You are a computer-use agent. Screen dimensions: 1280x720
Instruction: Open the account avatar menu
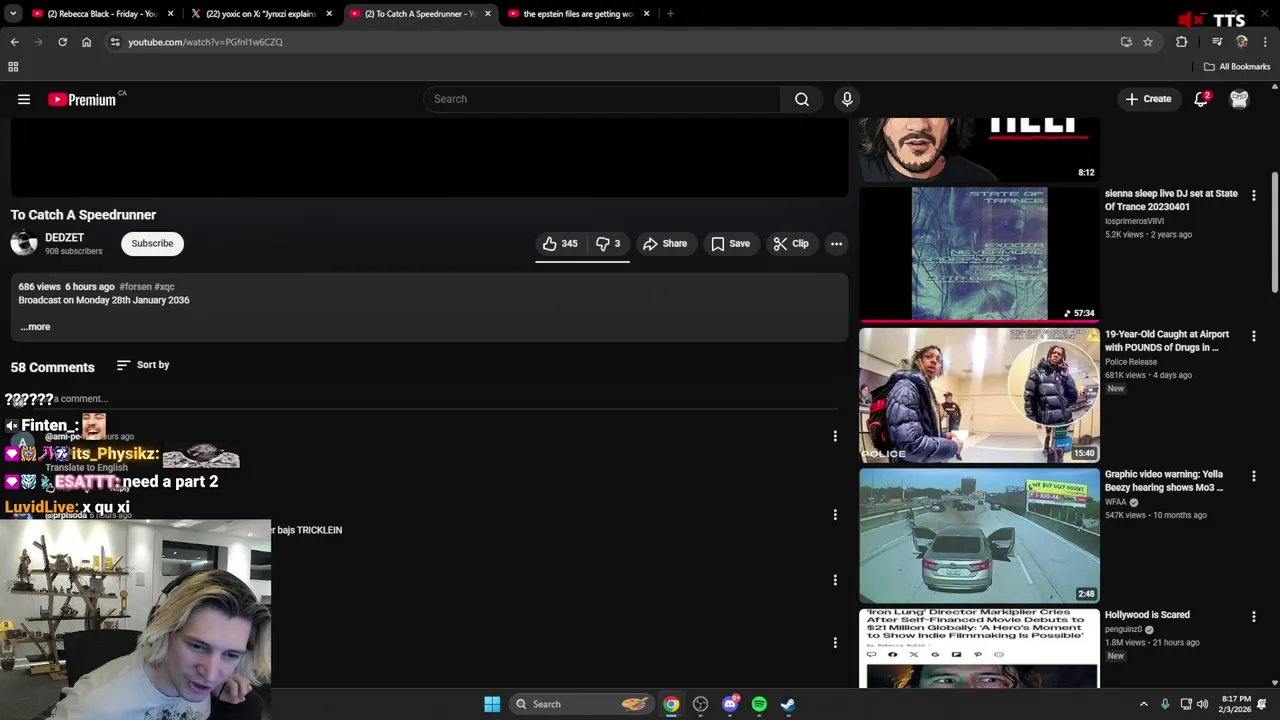point(1239,99)
